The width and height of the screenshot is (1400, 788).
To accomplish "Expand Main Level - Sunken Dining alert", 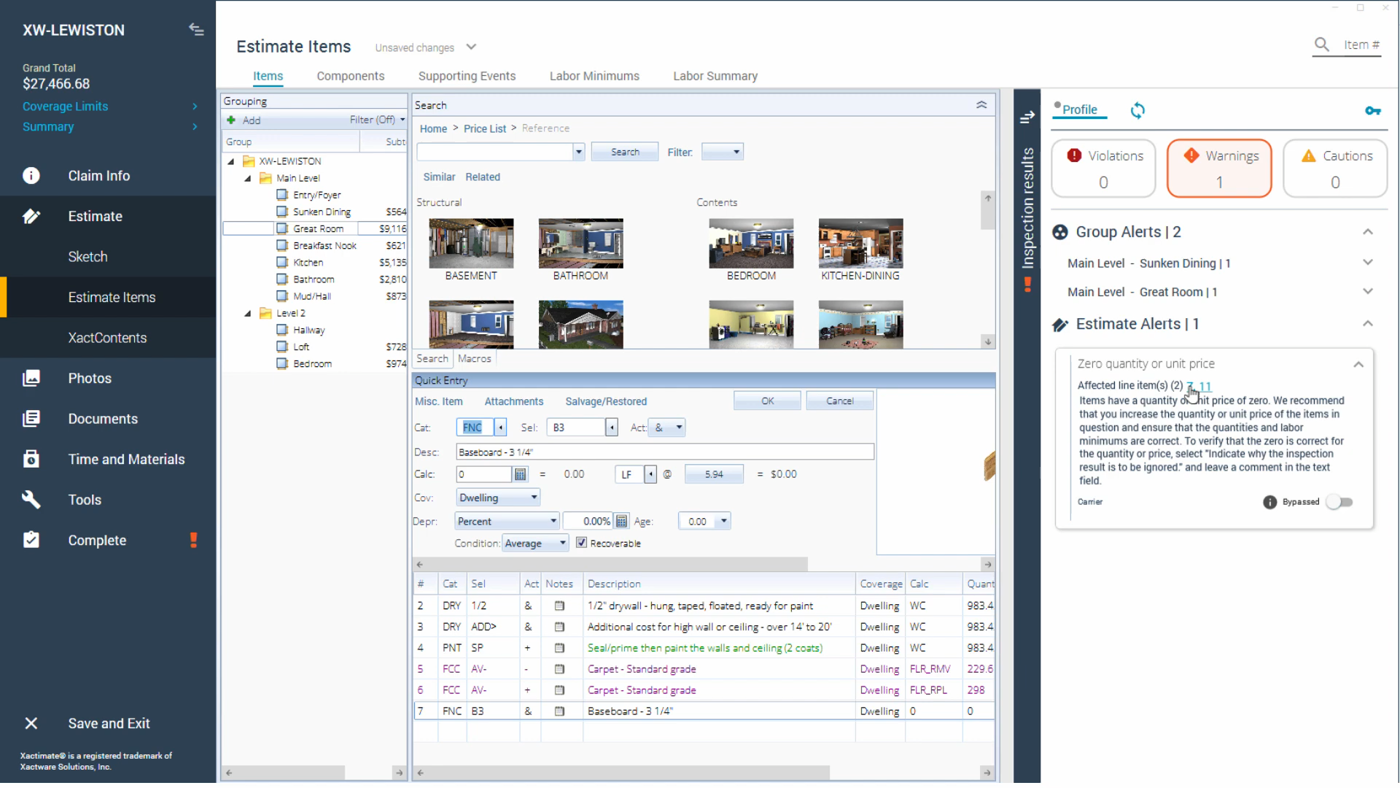I will [x=1367, y=263].
